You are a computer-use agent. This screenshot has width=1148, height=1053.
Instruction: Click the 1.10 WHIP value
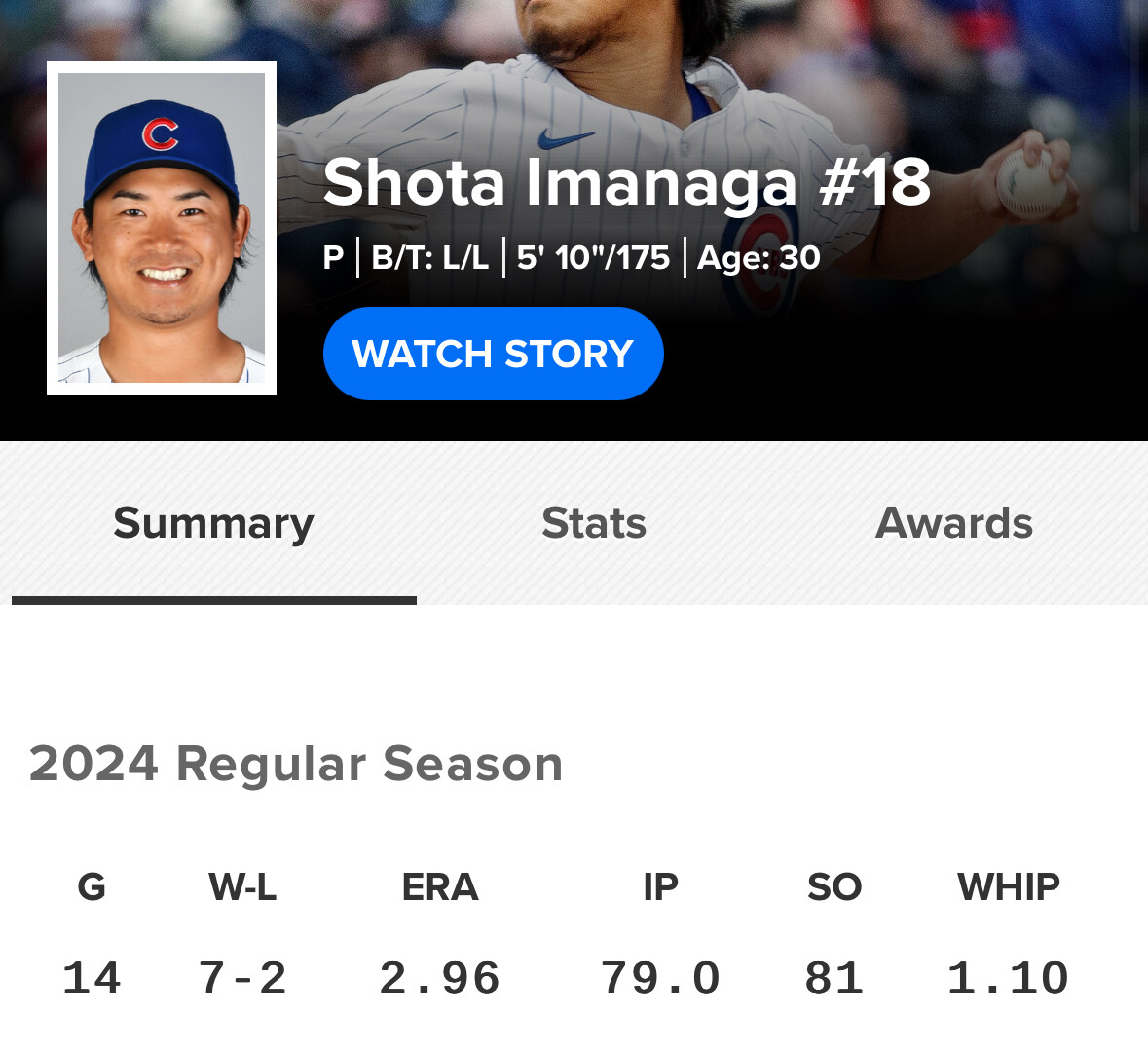[1008, 978]
